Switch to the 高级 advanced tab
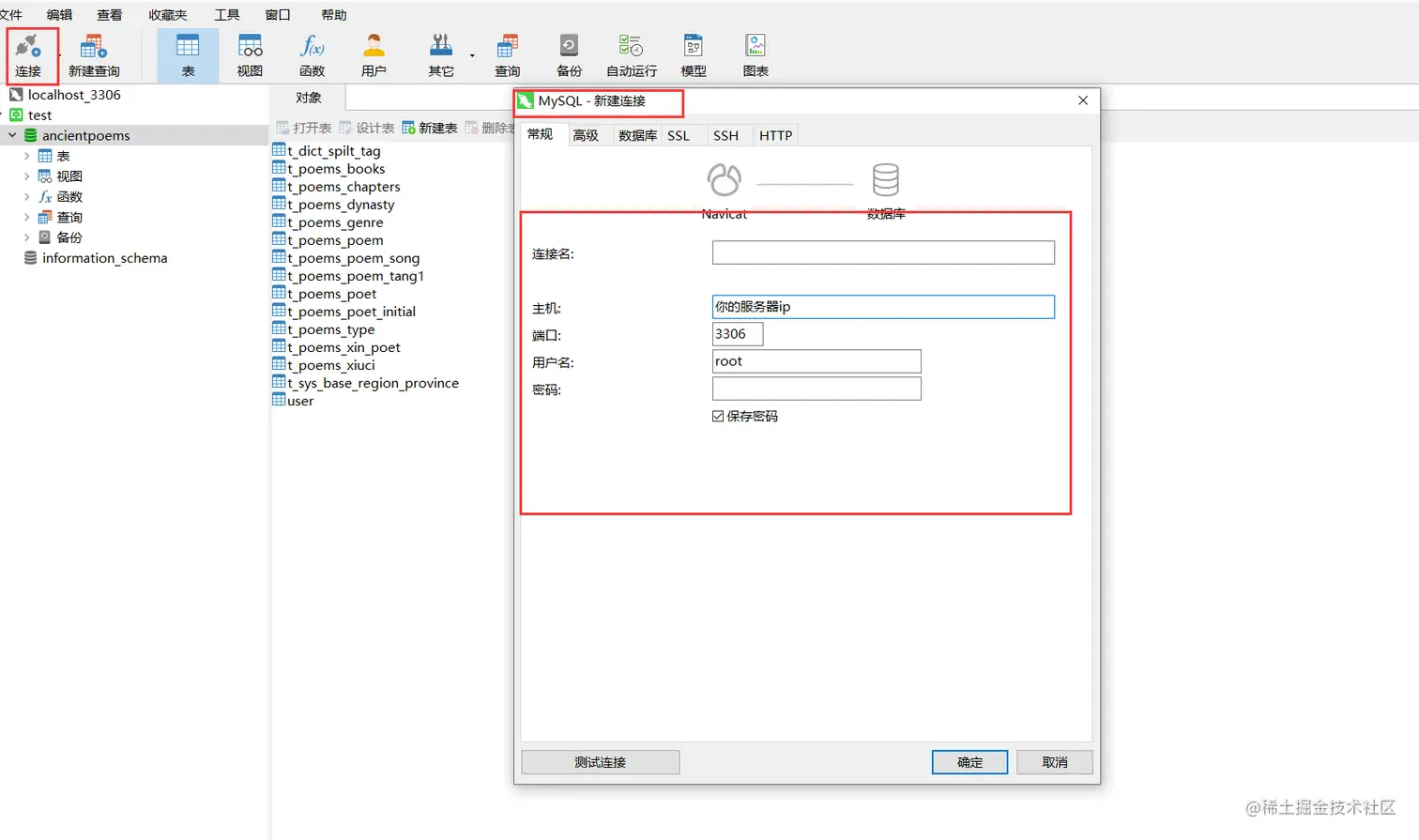 coord(586,135)
